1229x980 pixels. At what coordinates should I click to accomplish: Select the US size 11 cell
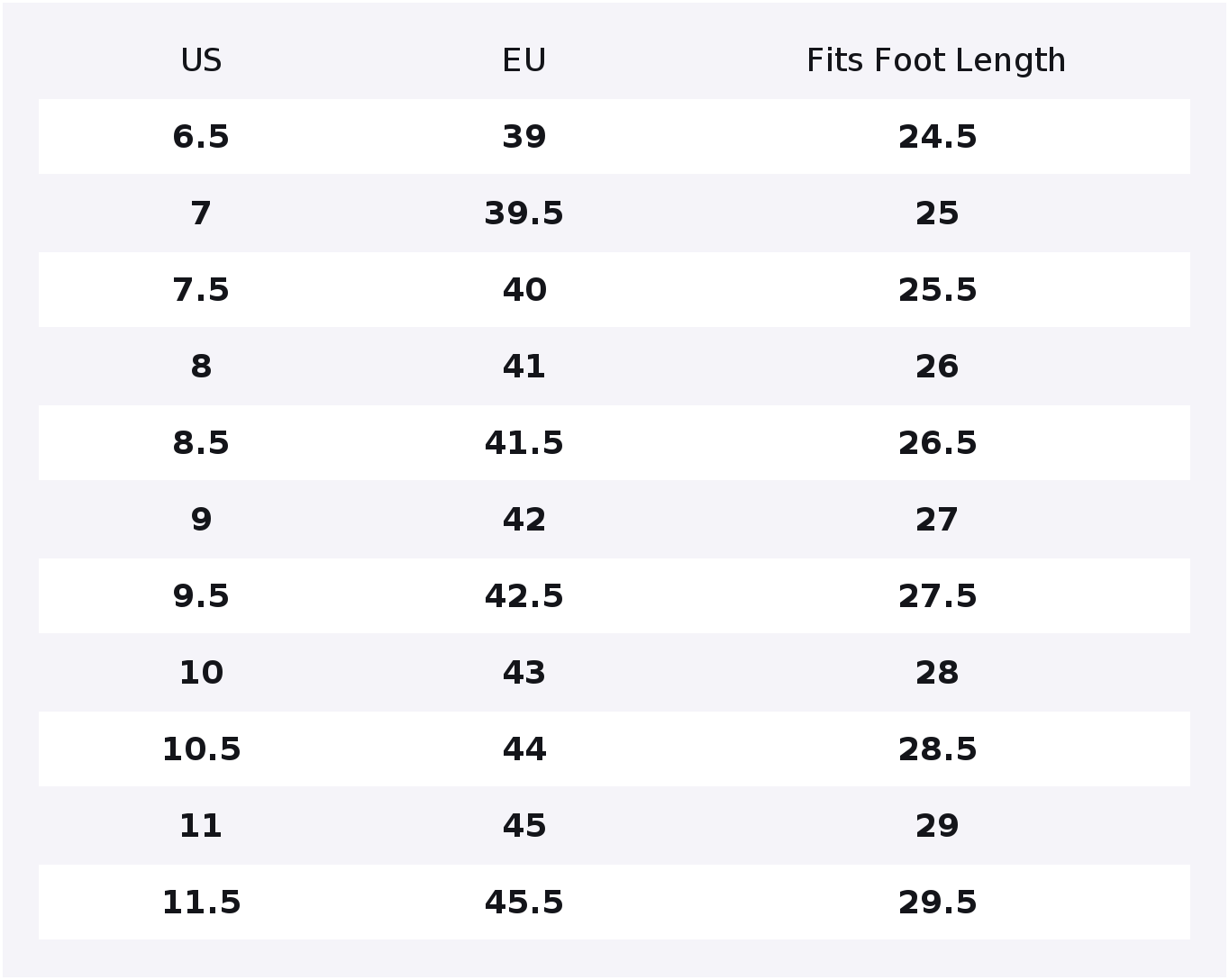point(201,826)
